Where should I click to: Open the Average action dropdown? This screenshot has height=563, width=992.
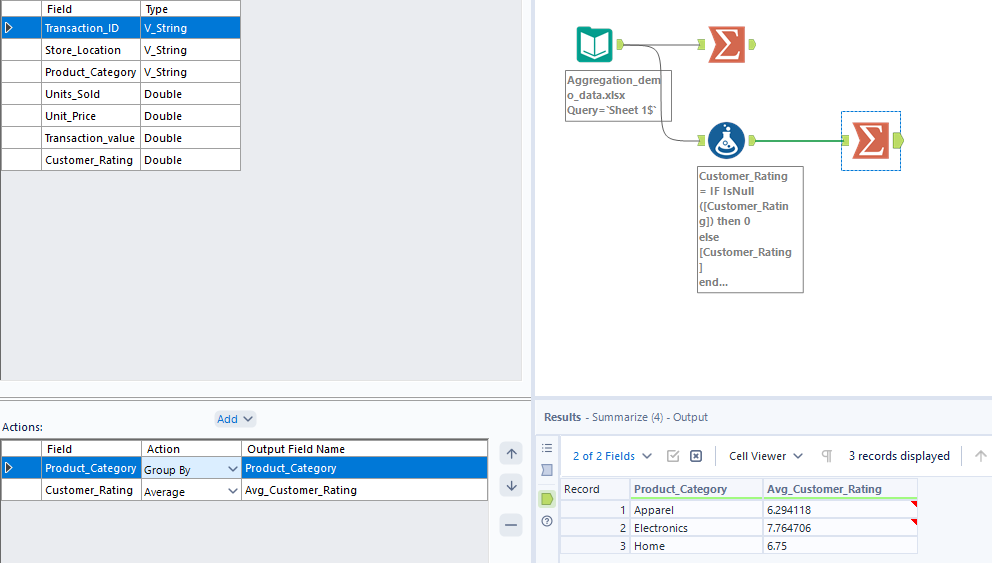[233, 491]
